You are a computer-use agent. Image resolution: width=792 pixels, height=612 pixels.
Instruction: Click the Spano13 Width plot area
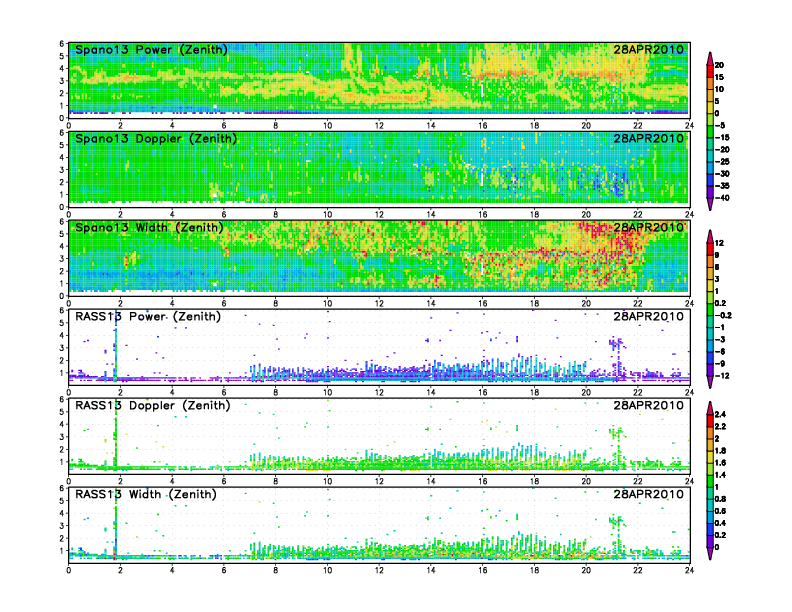[379, 258]
